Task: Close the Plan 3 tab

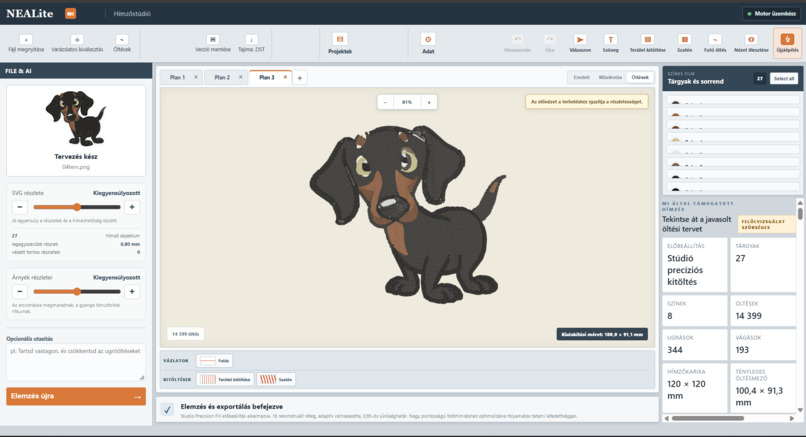Action: tap(285, 77)
